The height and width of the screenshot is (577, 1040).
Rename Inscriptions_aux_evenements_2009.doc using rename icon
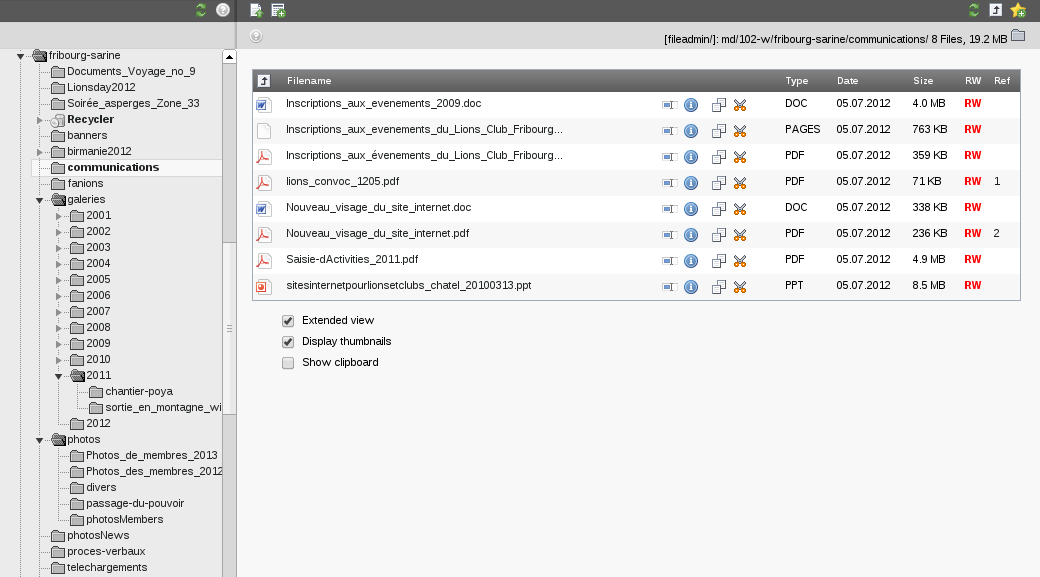coord(669,105)
